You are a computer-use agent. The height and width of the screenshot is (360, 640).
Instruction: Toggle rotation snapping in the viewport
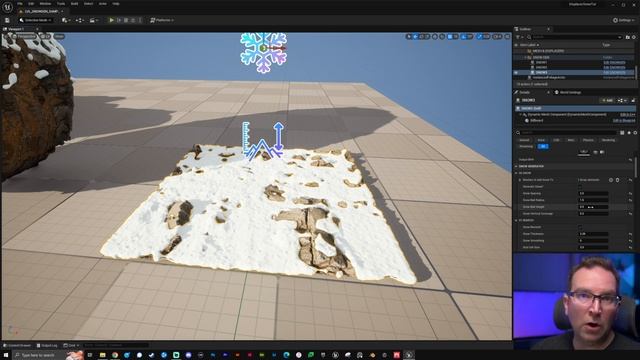(464, 37)
